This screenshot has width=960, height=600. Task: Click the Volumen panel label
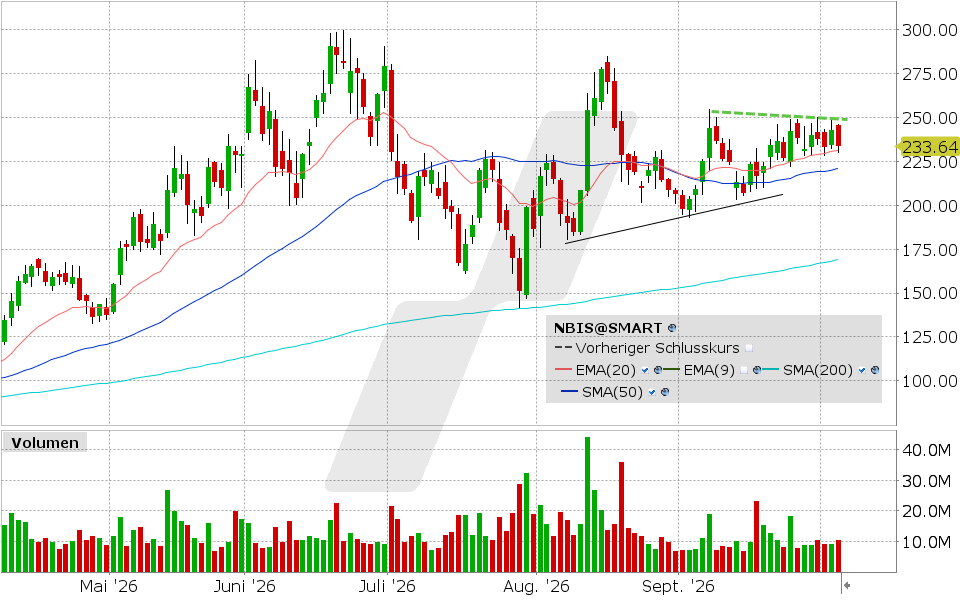tap(45, 443)
